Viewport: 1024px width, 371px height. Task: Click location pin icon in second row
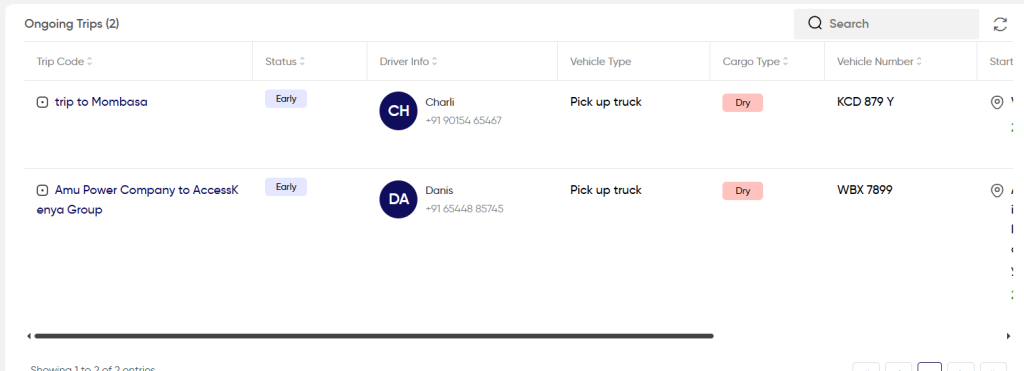[x=997, y=191]
